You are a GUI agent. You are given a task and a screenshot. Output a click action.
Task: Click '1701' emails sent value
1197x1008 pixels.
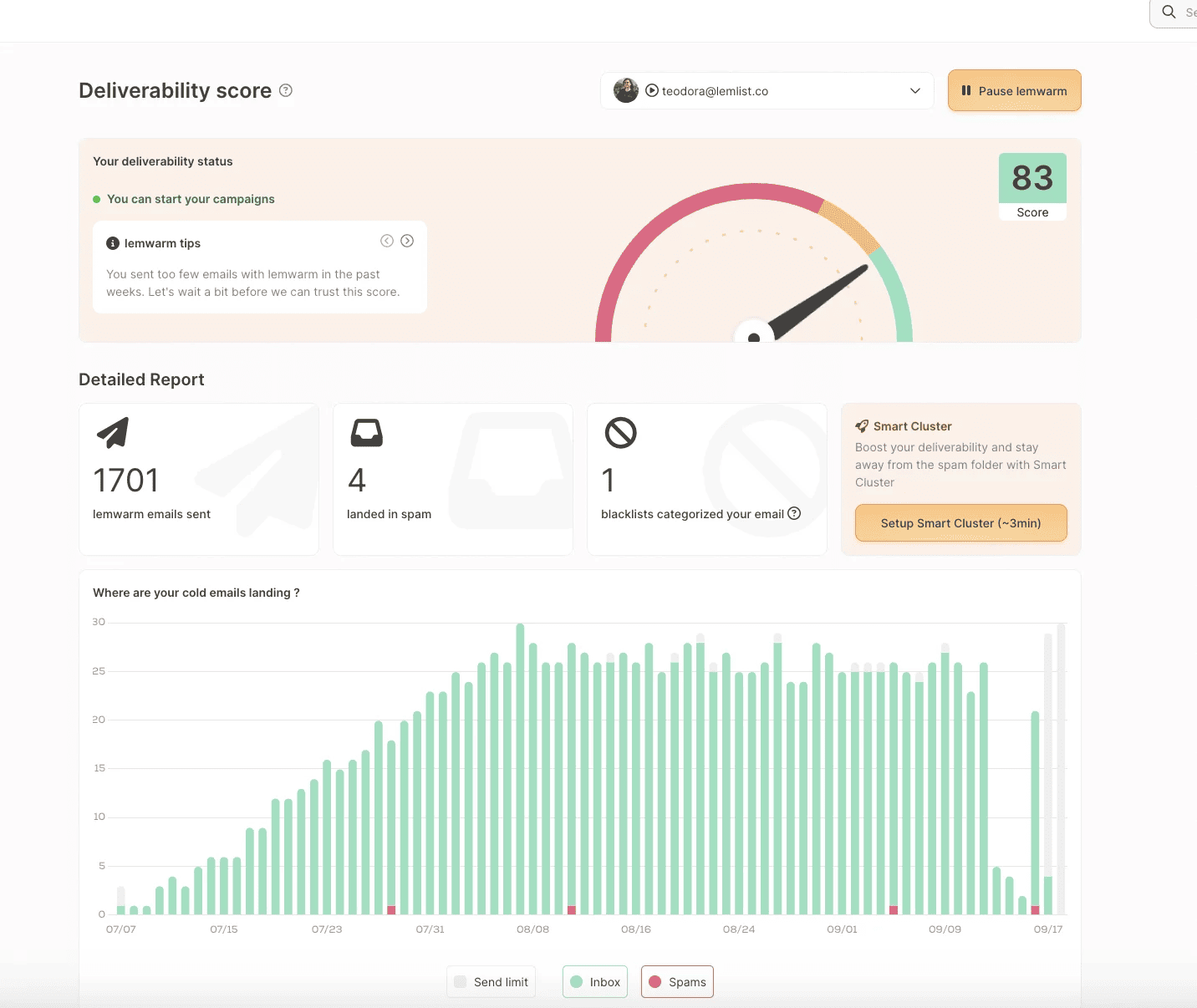125,481
